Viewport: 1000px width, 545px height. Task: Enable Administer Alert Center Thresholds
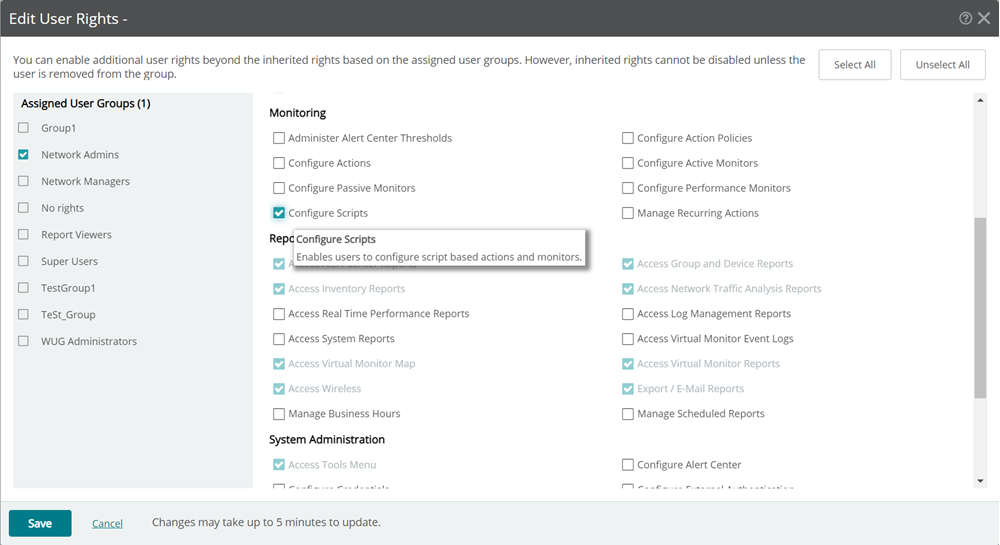click(279, 138)
